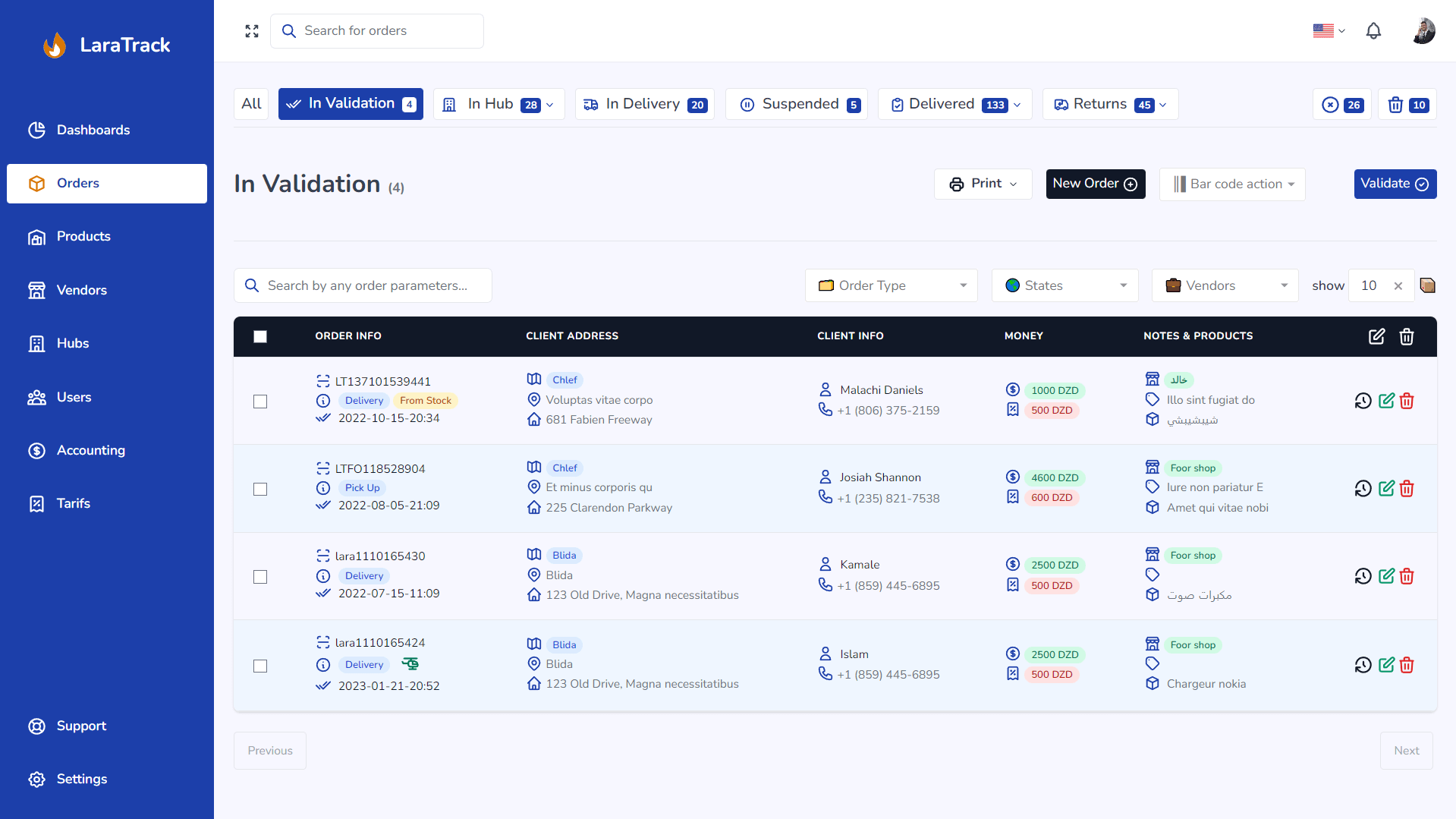Screen dimensions: 1456x819
Task: Open the notification bell
Action: pyautogui.click(x=1373, y=31)
